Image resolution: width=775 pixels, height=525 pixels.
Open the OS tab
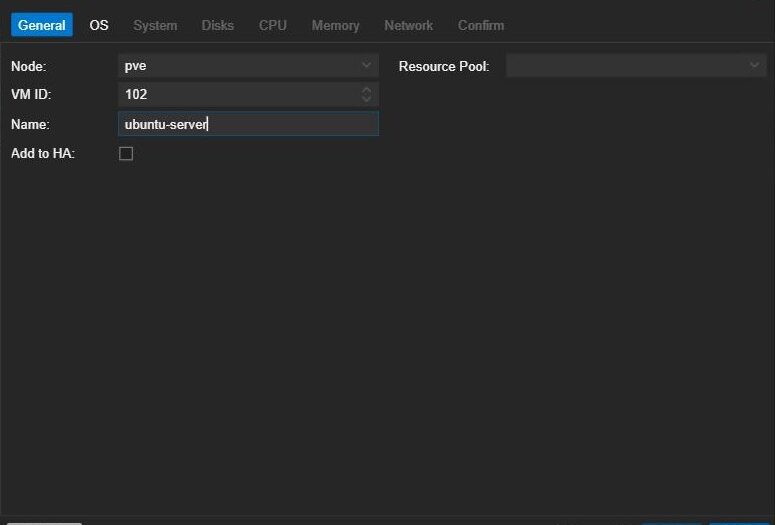point(99,25)
